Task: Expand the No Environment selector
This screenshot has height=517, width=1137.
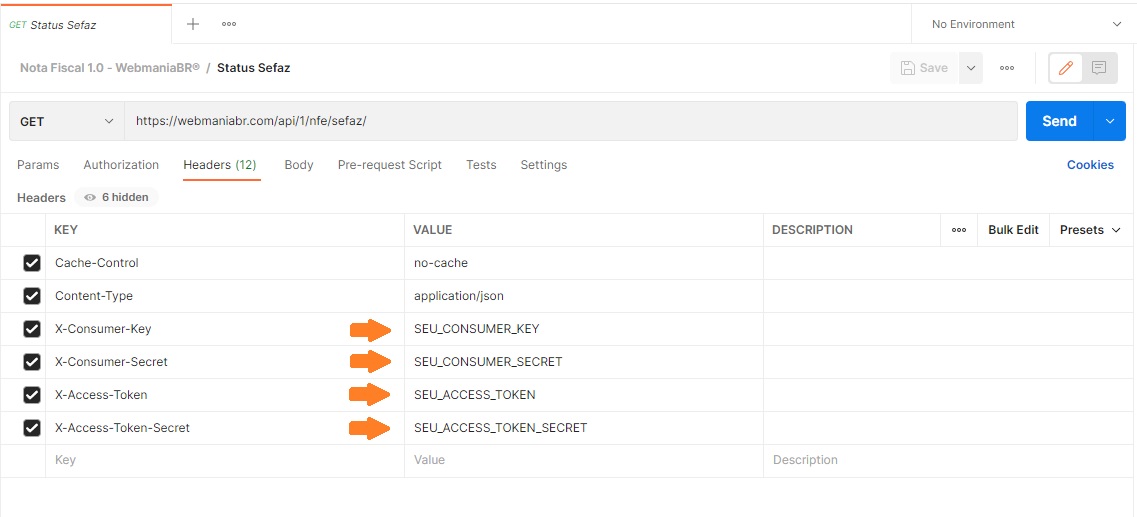Action: click(1024, 24)
